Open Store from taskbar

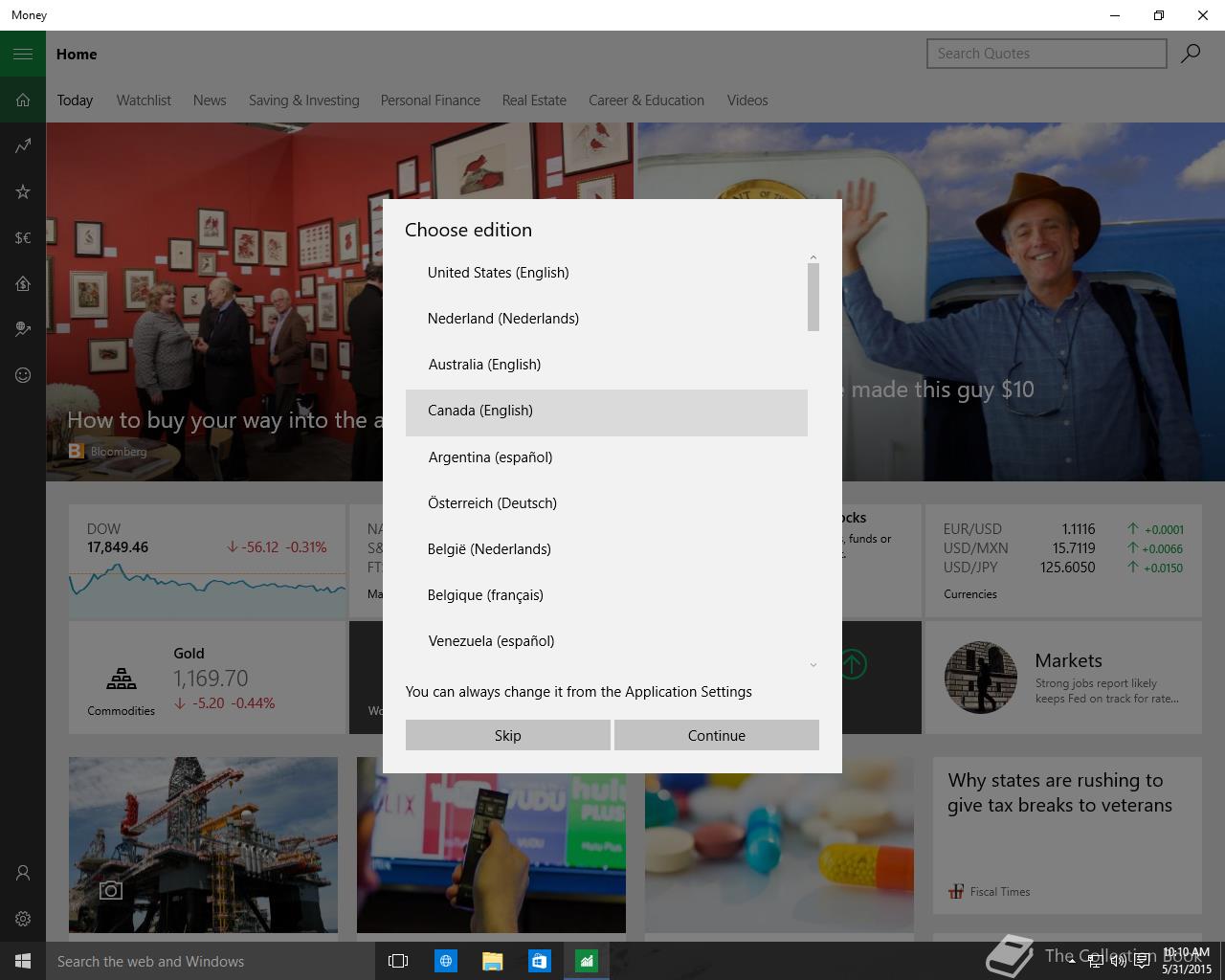539,961
